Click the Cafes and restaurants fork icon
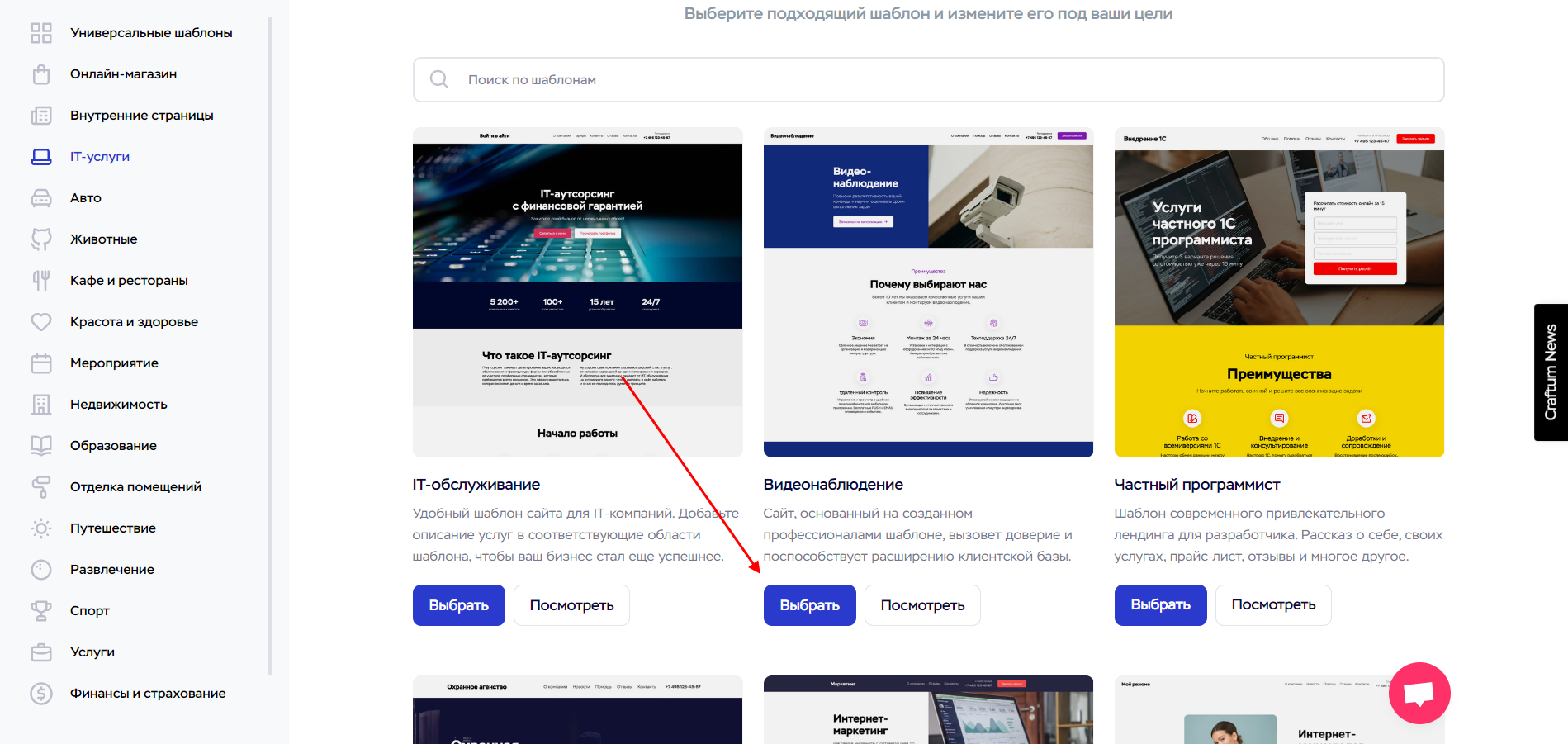1568x744 pixels. 41,281
